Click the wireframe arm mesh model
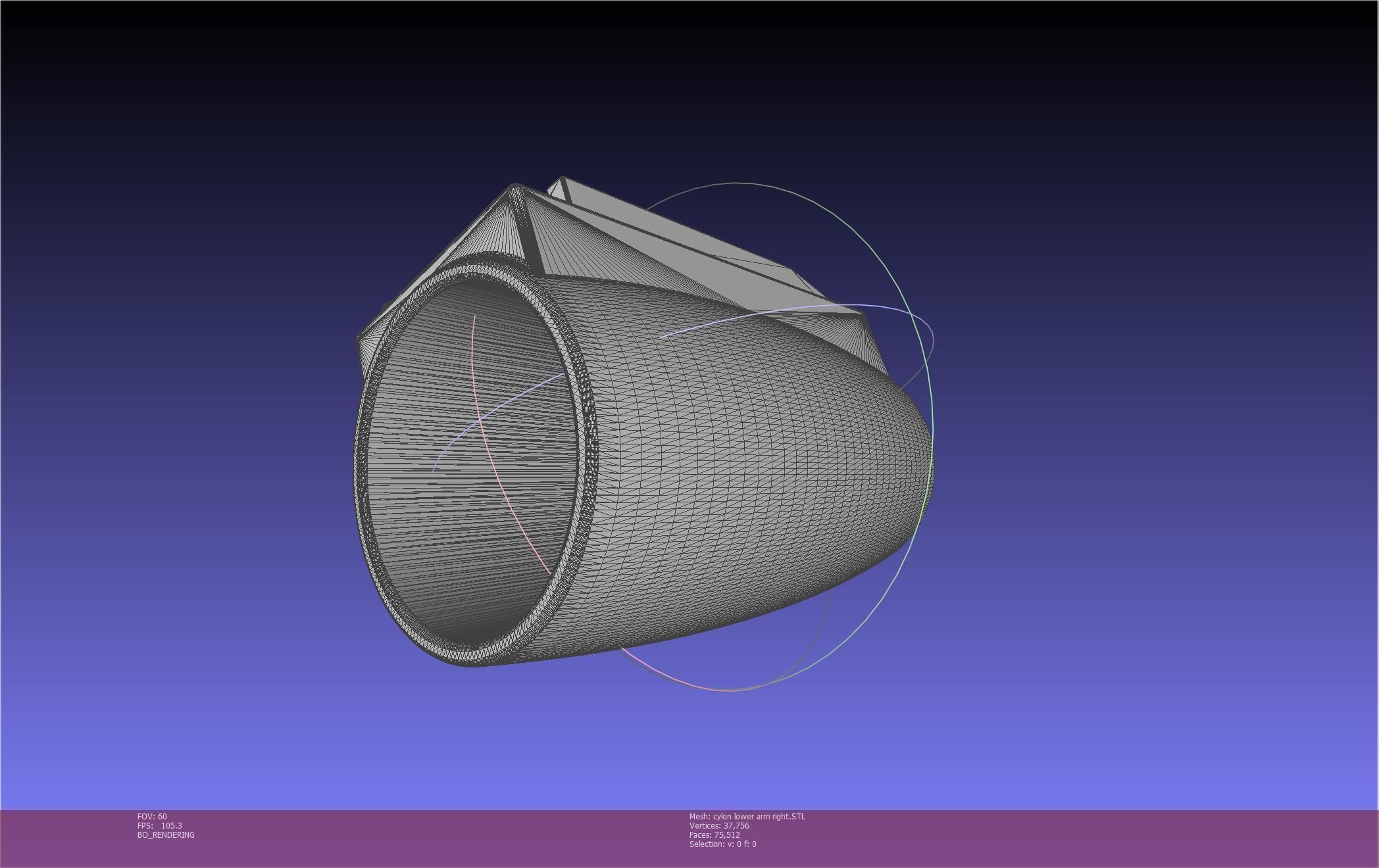 coord(643,421)
